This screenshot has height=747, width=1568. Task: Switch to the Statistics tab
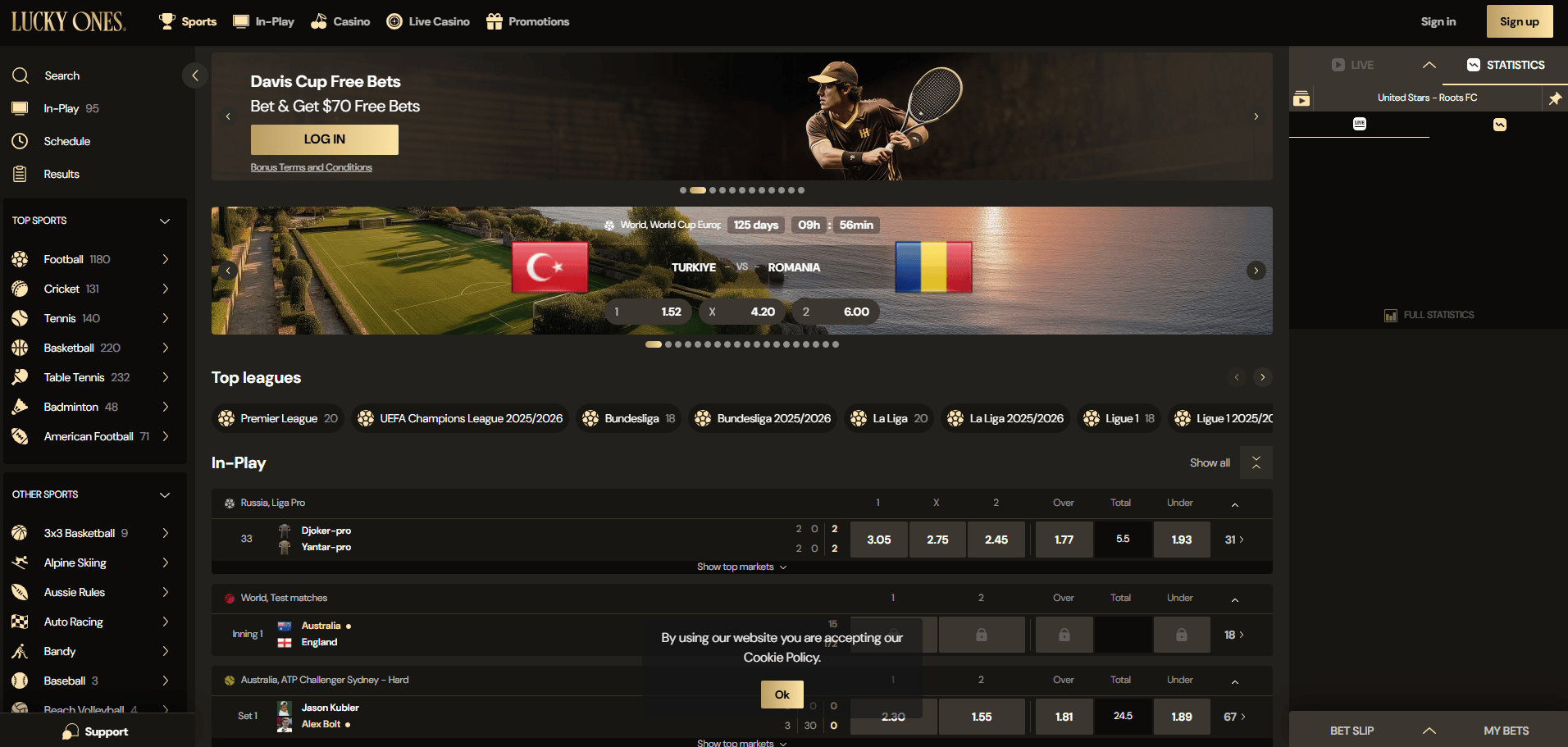tap(1506, 65)
